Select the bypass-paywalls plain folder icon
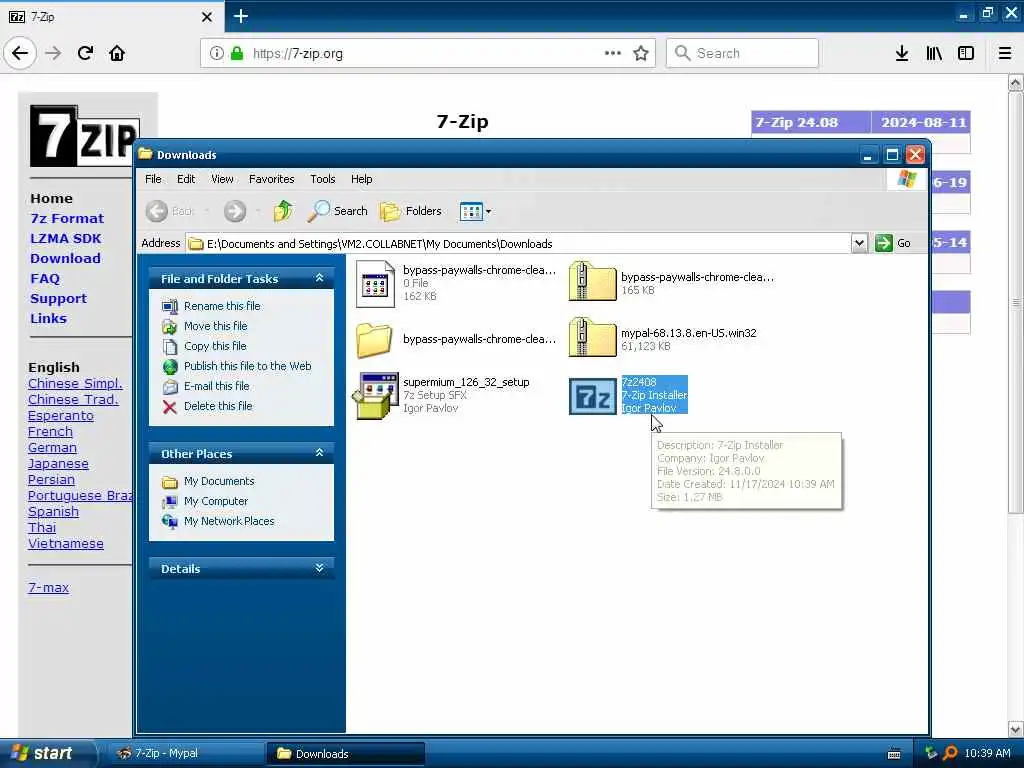Screen dimensions: 1024x768 [x=374, y=340]
